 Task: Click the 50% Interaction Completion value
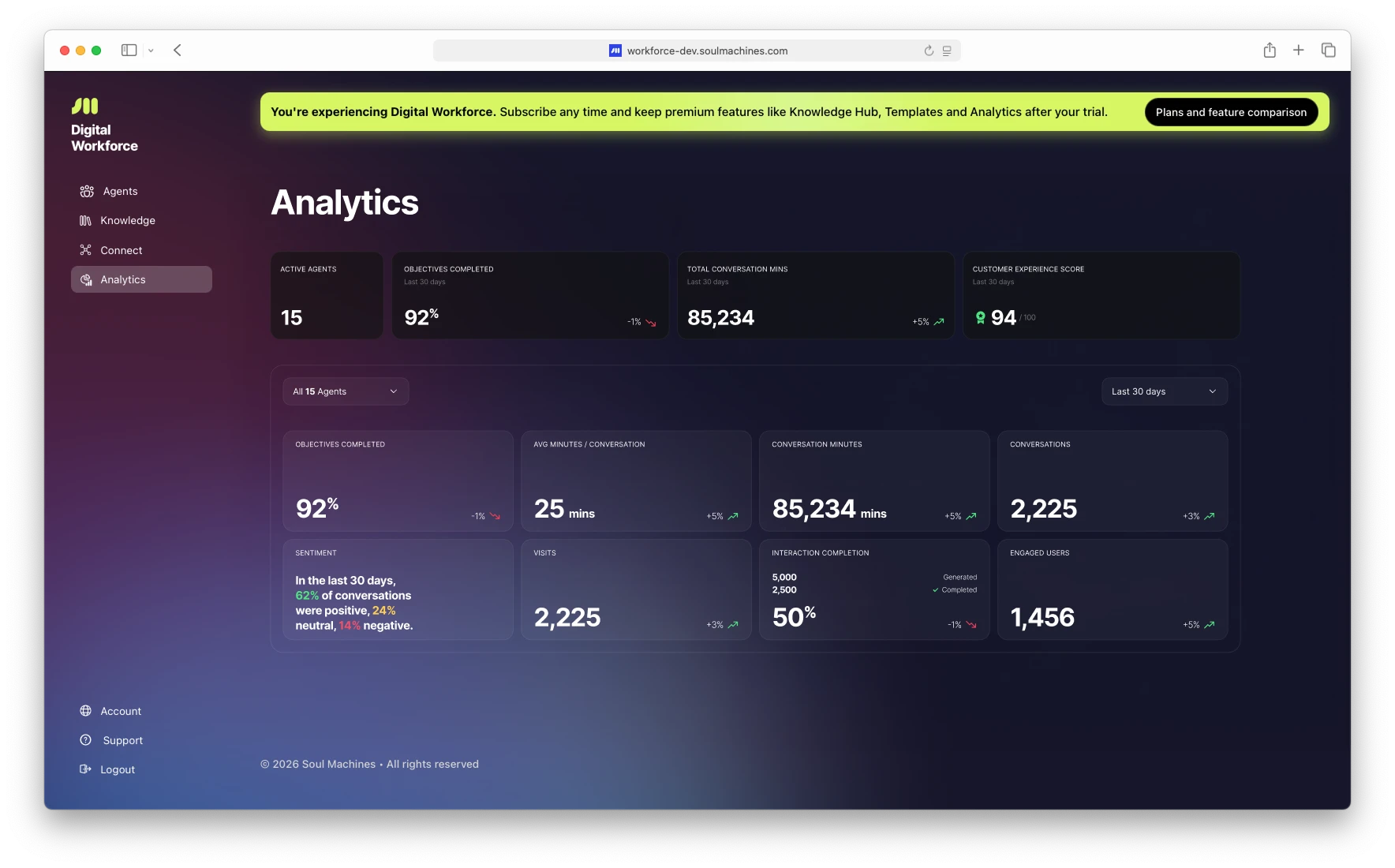(x=794, y=616)
